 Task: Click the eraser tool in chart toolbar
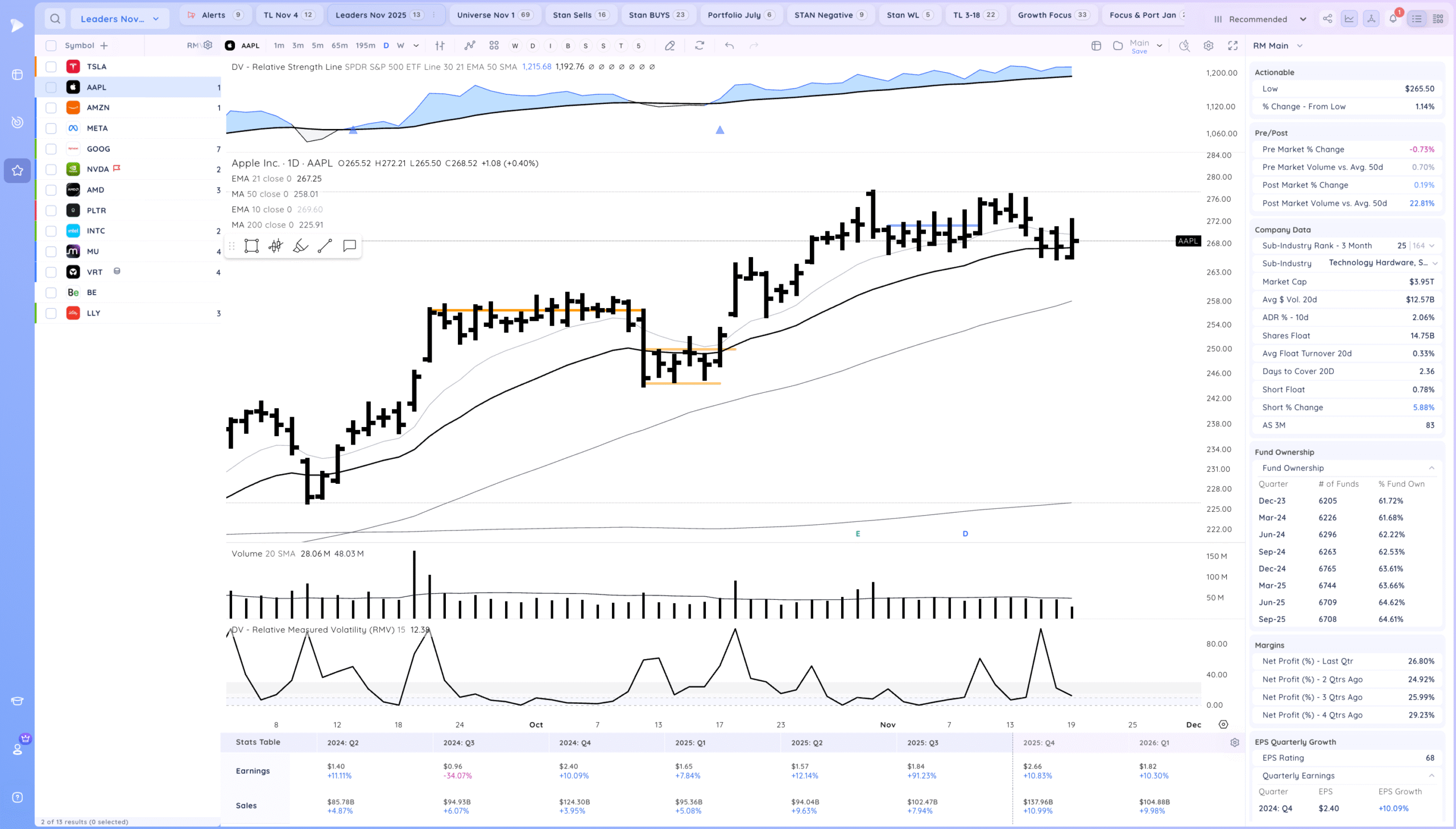(x=669, y=45)
